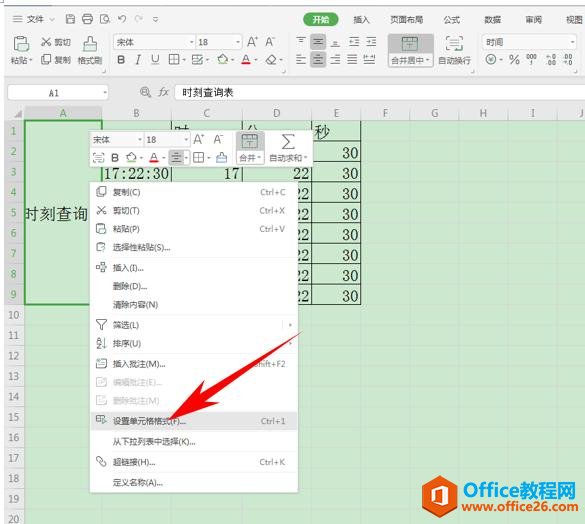
Task: Click the Font Color A in ribbon
Action: click(246, 59)
